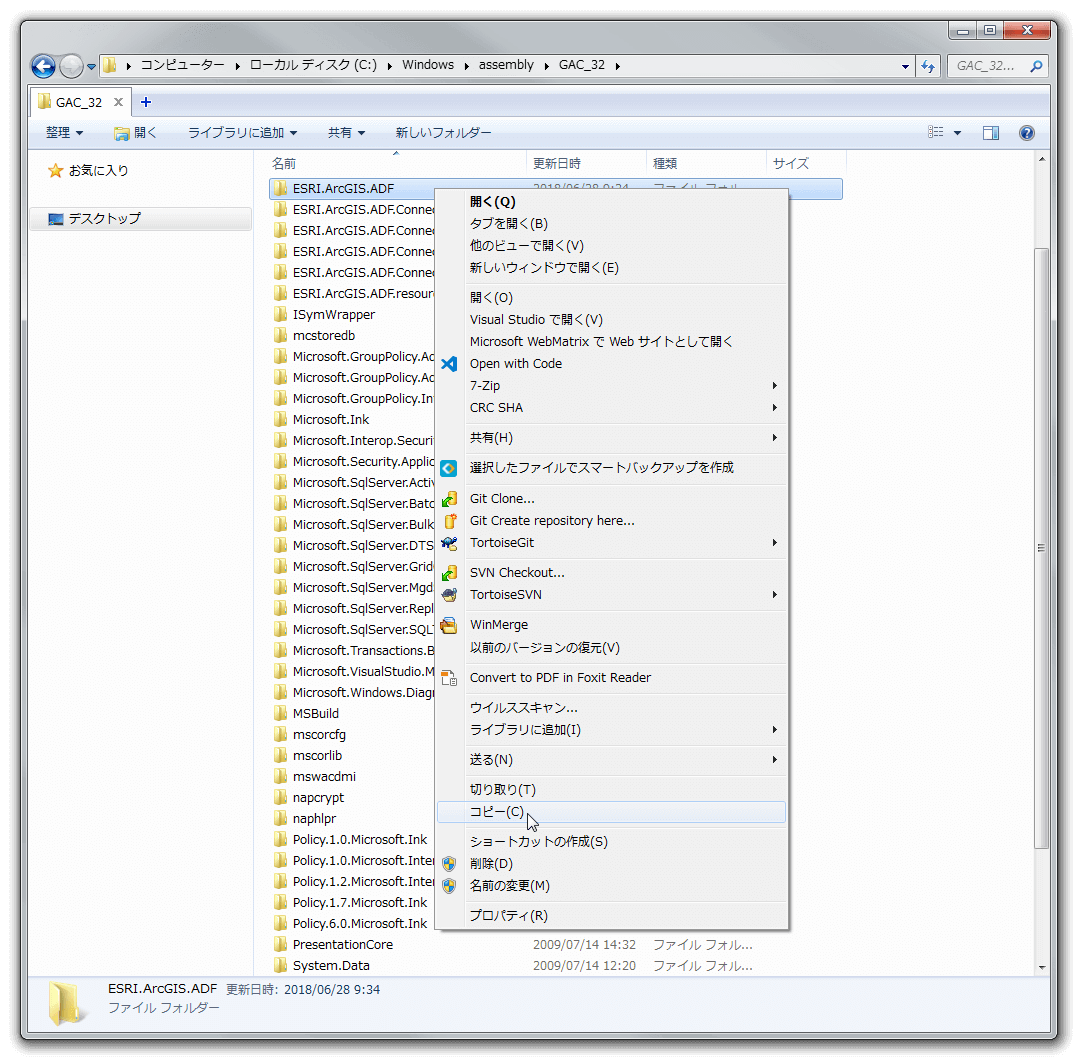Click the Open with Code VS Code icon
The width and height of the screenshot is (1078, 1060).
click(x=449, y=363)
